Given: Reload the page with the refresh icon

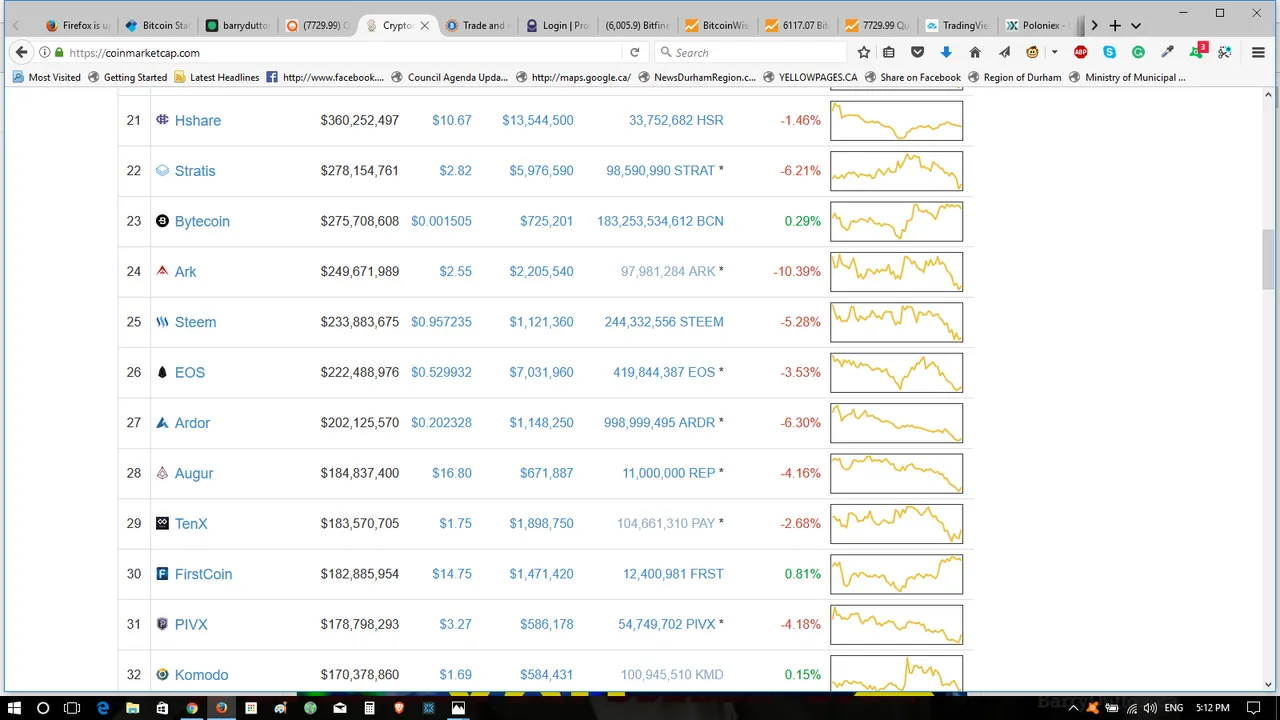Looking at the screenshot, I should click(x=634, y=52).
